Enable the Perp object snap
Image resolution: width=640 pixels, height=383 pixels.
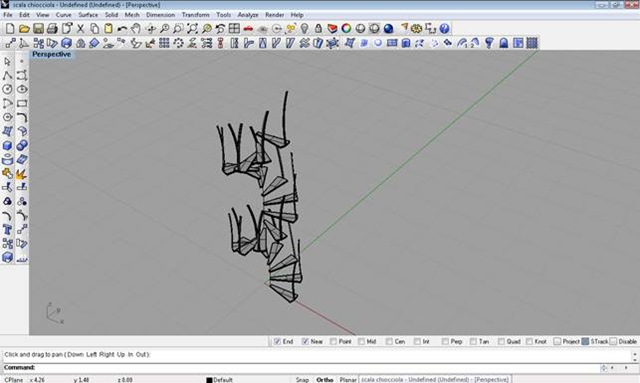445,341
